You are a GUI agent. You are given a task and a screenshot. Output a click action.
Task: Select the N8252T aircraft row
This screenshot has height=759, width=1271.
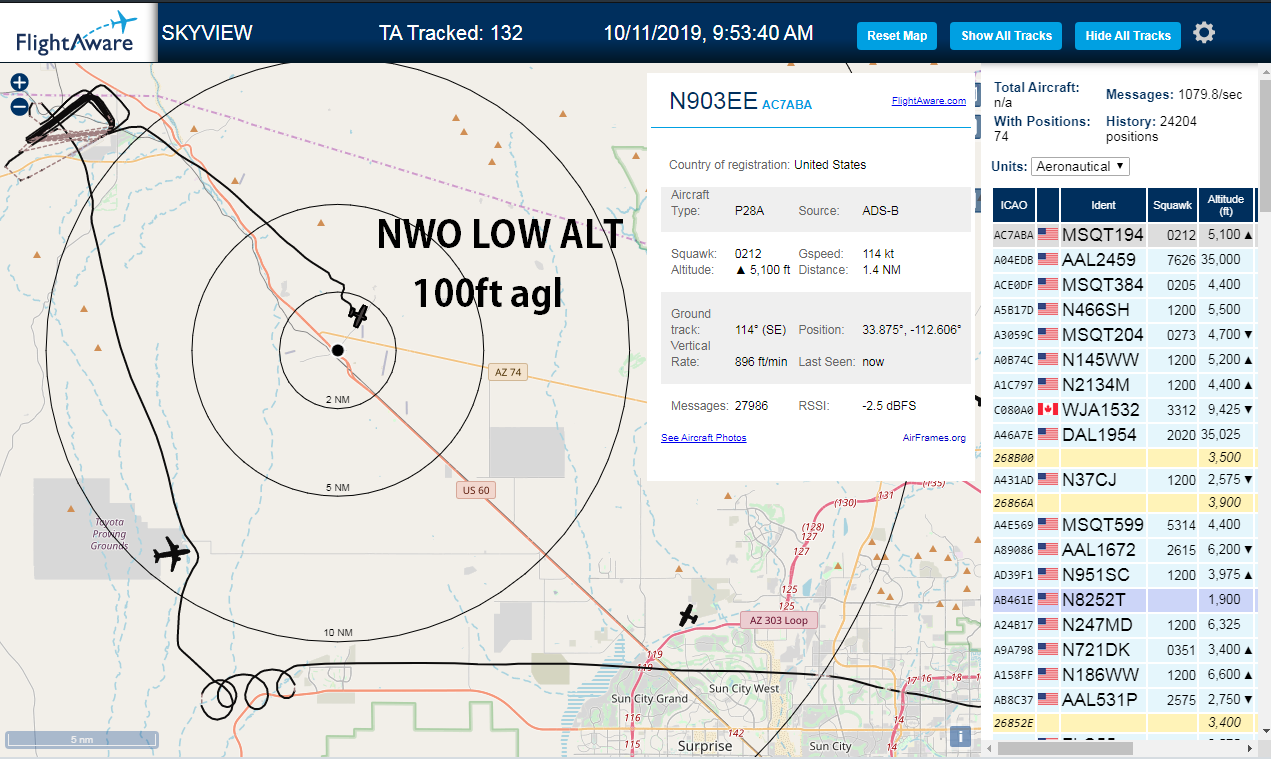[x=1124, y=600]
